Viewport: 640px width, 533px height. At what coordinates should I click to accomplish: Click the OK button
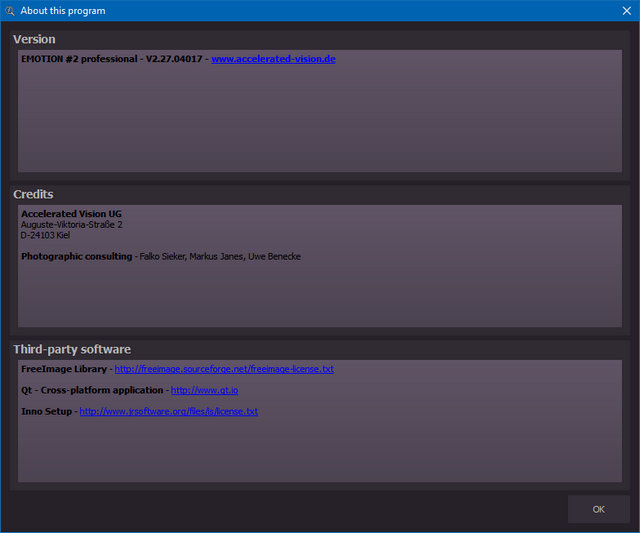click(598, 509)
